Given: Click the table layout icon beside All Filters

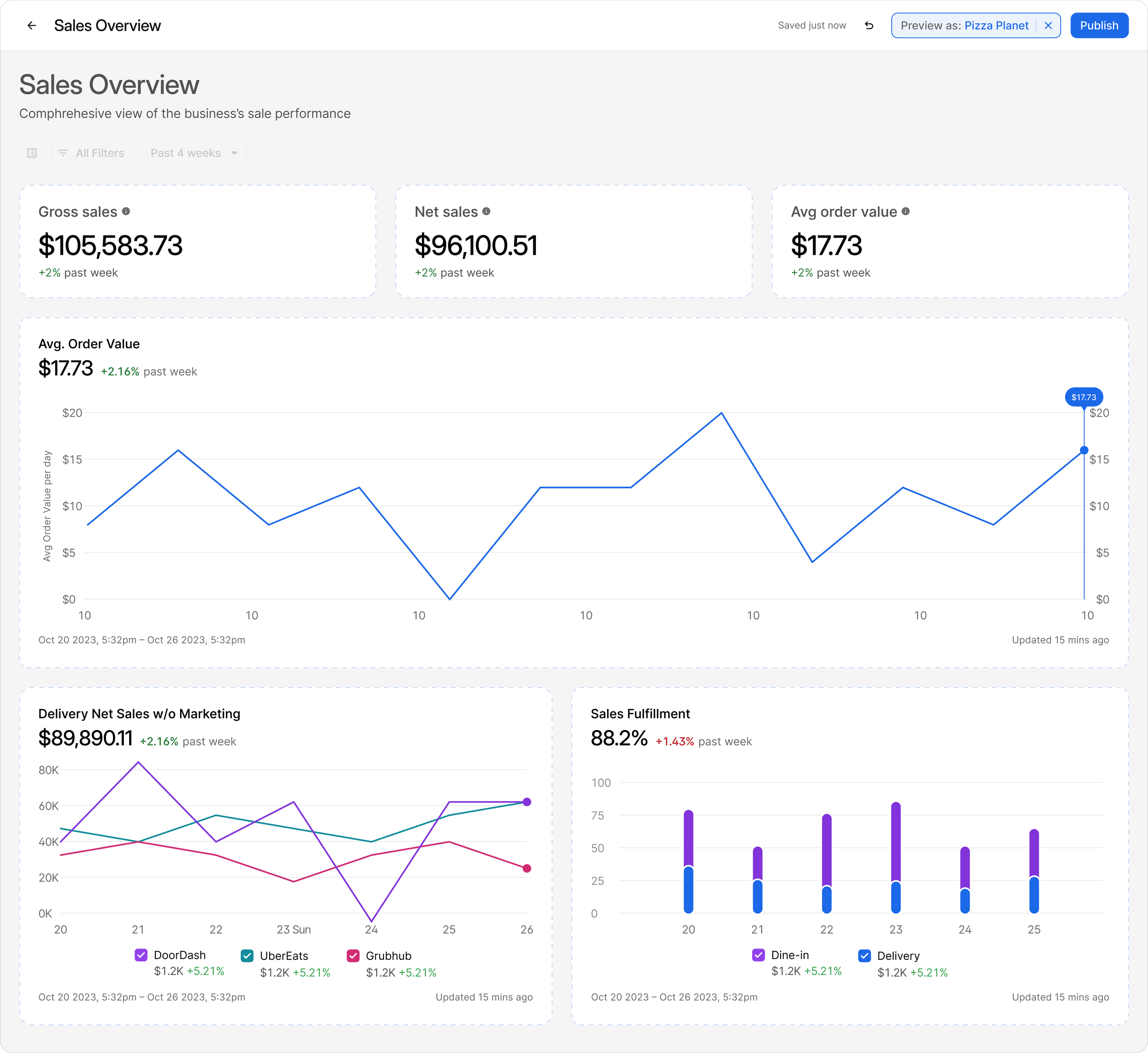Looking at the screenshot, I should 32,153.
